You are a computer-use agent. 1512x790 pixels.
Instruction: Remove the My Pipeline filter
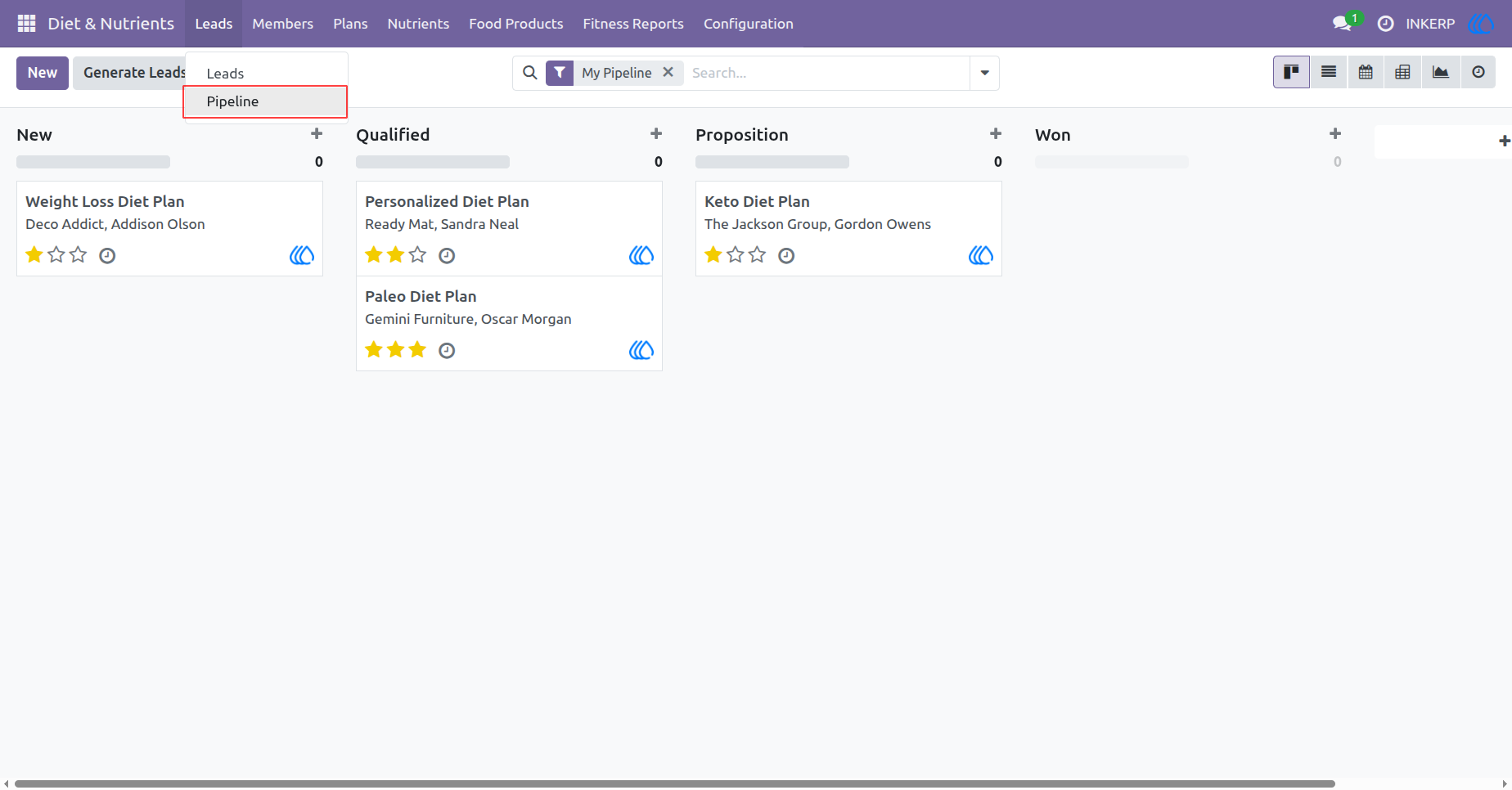click(668, 72)
